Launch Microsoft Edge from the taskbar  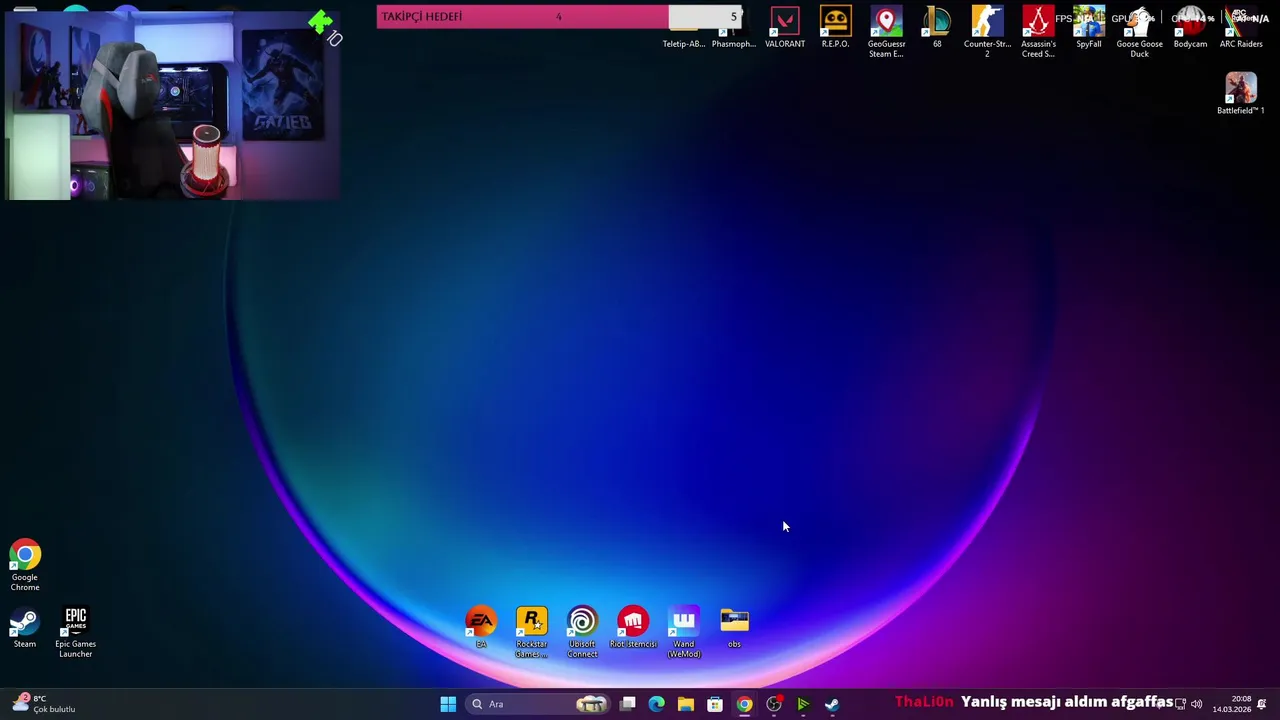[x=657, y=704]
